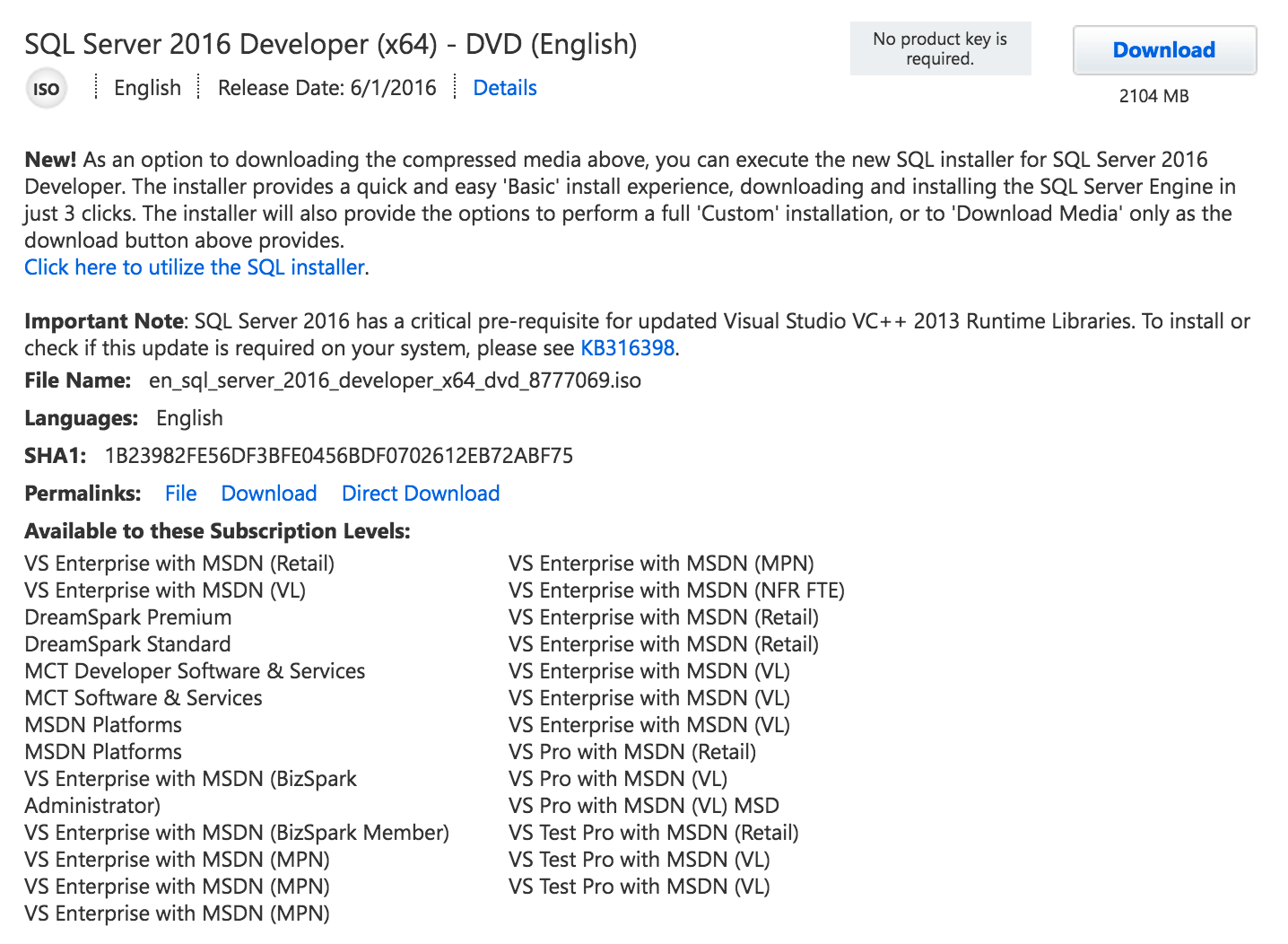Open the Direct Download permalink

[x=421, y=494]
